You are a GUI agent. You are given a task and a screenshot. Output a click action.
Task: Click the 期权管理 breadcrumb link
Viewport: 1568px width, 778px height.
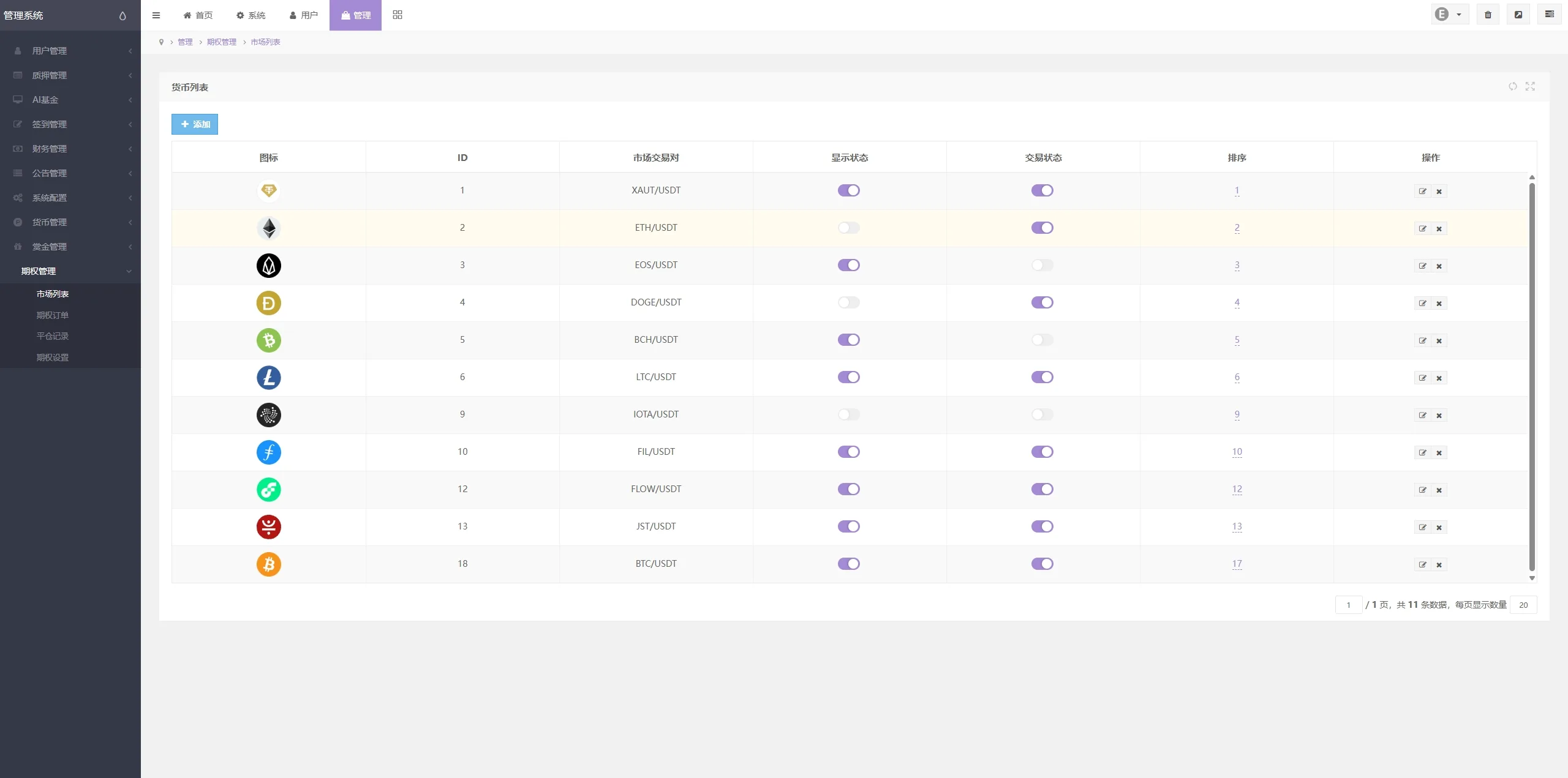pos(221,42)
